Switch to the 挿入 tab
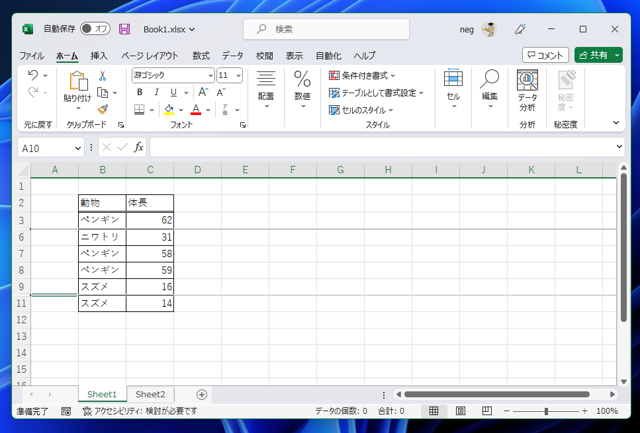Viewport: 640px width, 433px height. [99, 56]
